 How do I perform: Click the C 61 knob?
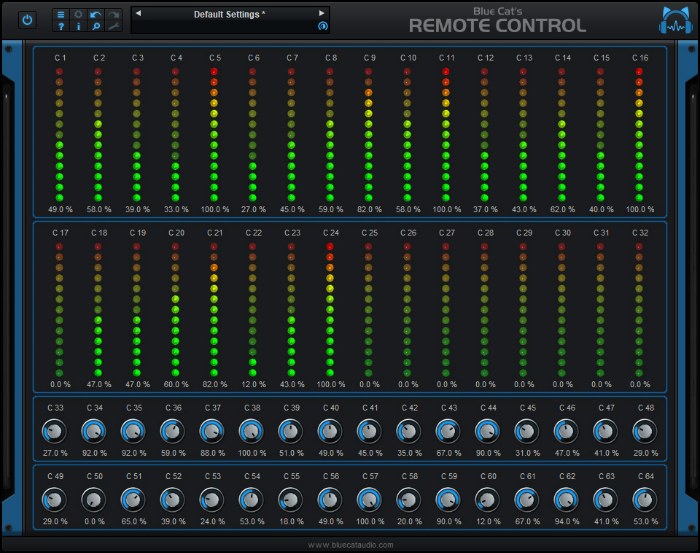point(527,500)
